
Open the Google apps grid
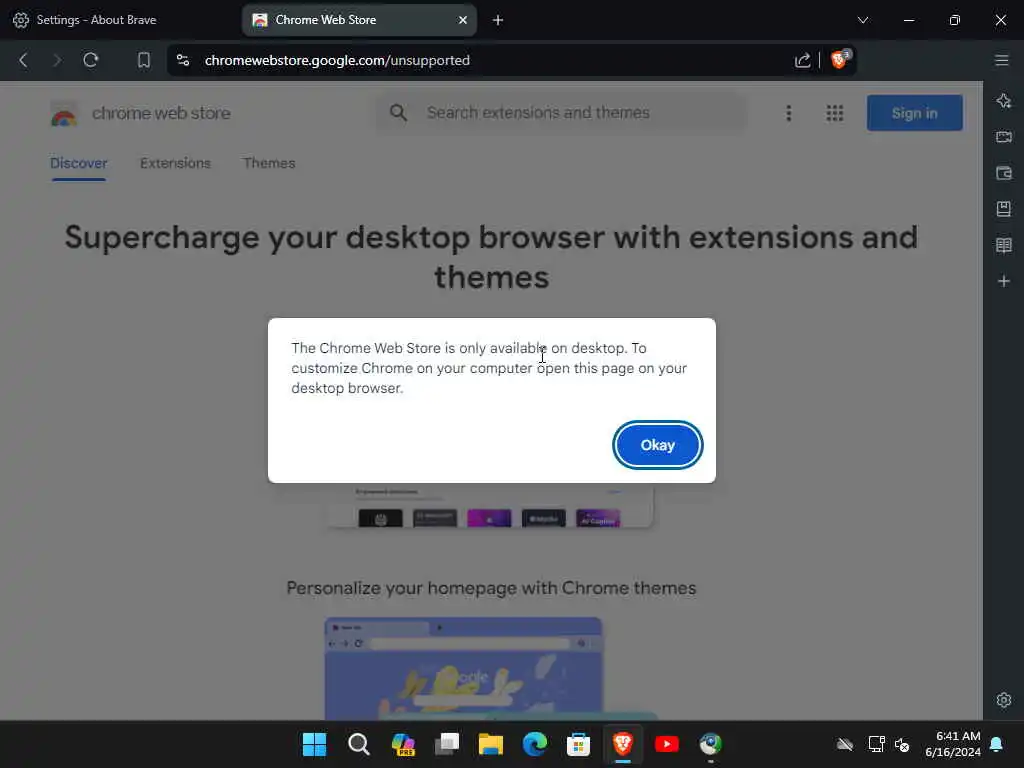pos(835,113)
